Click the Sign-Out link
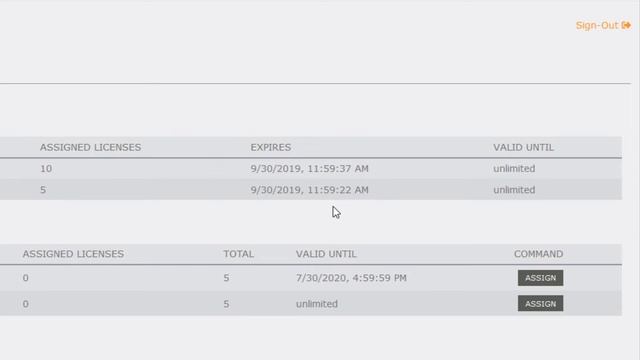 tap(597, 25)
